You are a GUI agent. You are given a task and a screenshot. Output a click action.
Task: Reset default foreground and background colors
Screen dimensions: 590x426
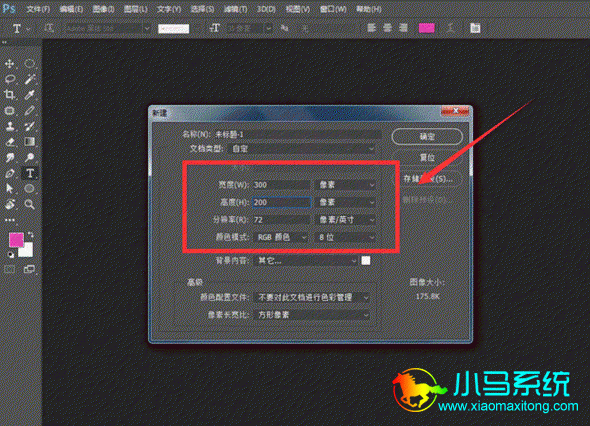11,255
